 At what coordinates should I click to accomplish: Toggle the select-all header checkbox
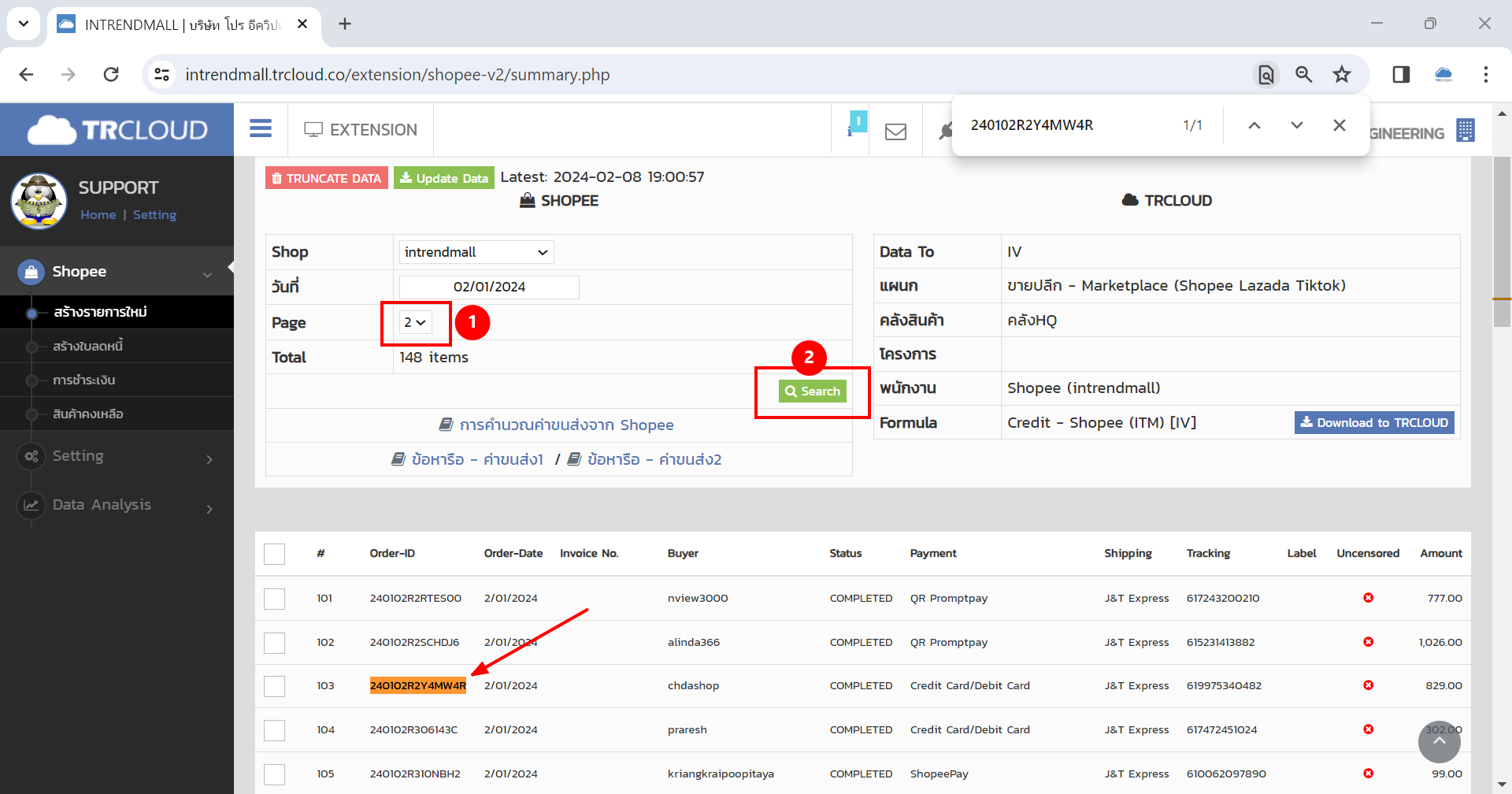pos(274,554)
